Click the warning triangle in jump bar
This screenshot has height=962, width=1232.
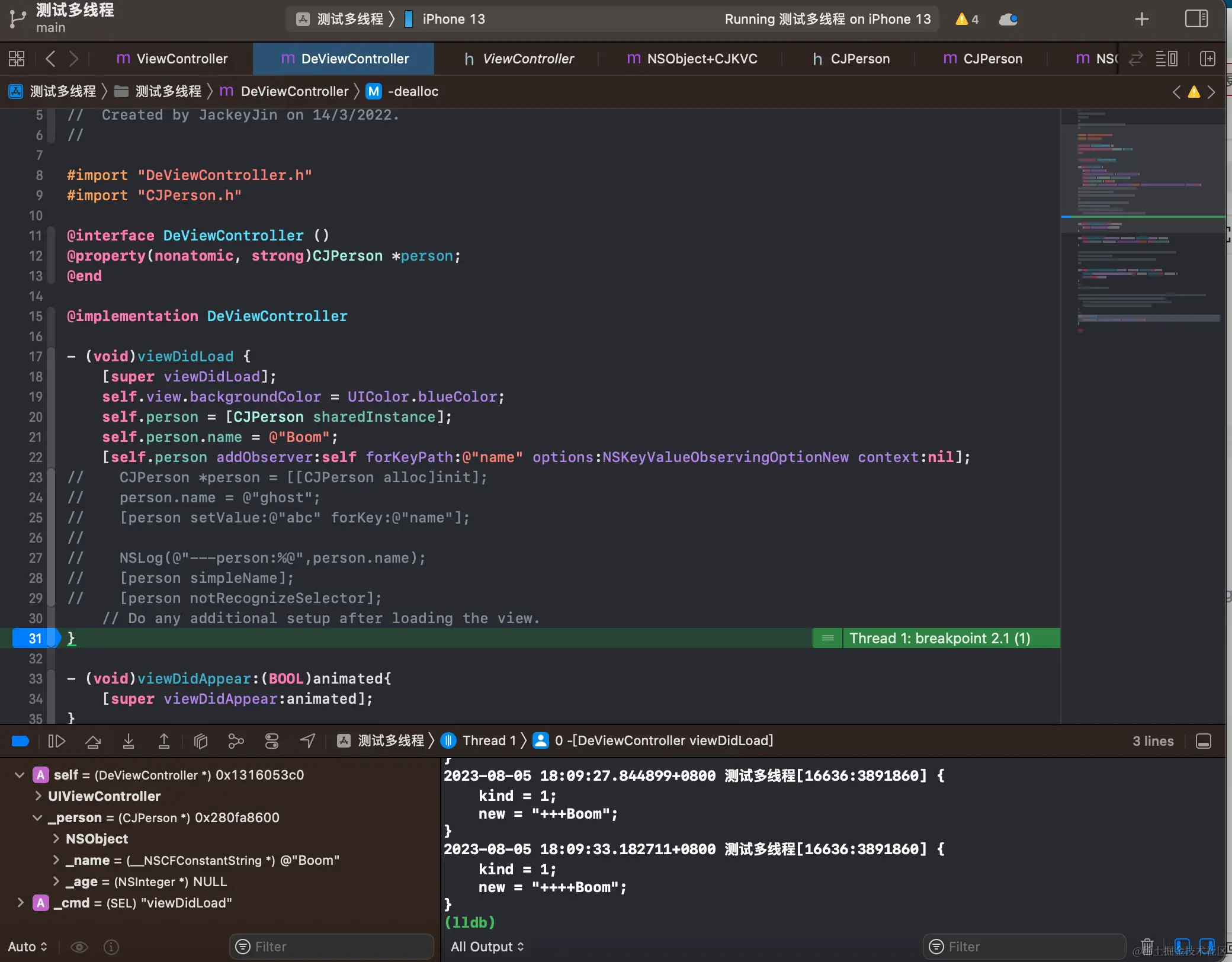coord(1194,92)
